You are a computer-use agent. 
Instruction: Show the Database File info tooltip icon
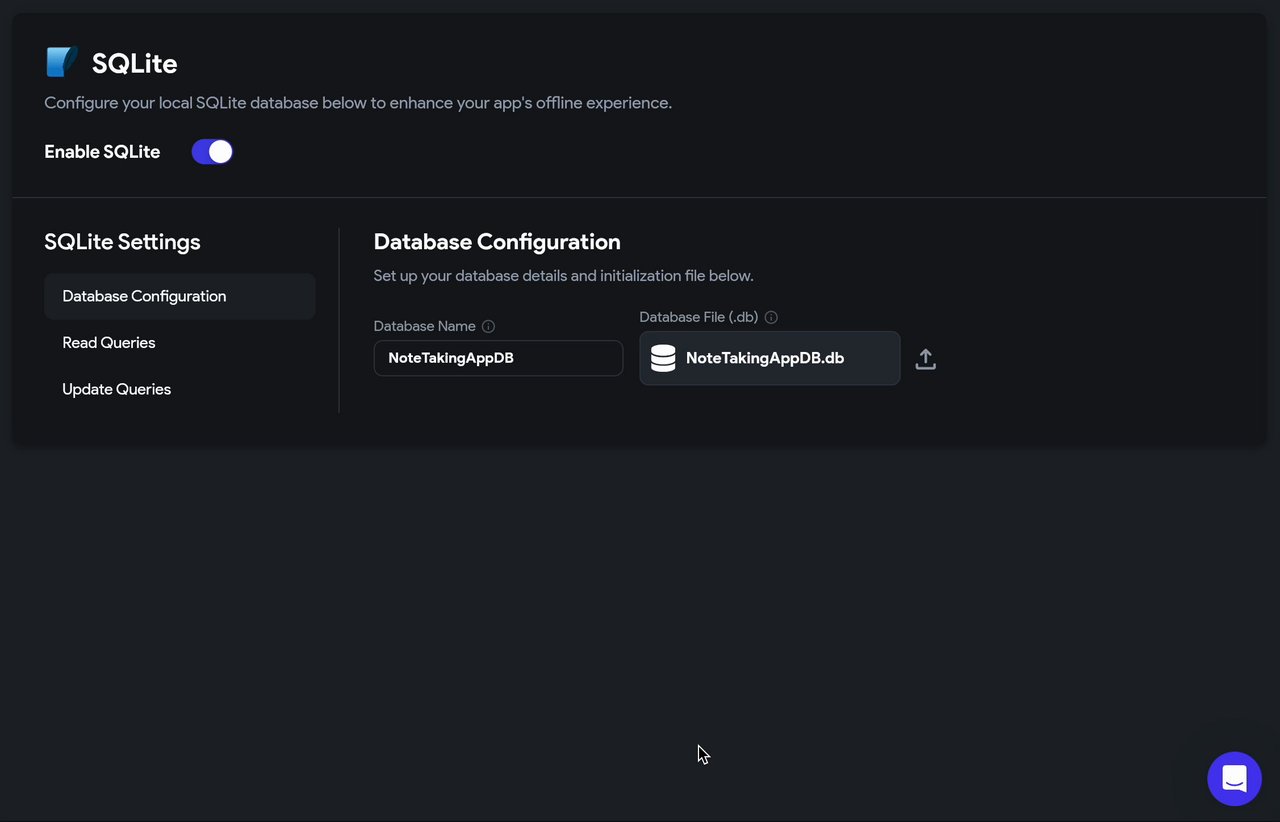point(771,317)
